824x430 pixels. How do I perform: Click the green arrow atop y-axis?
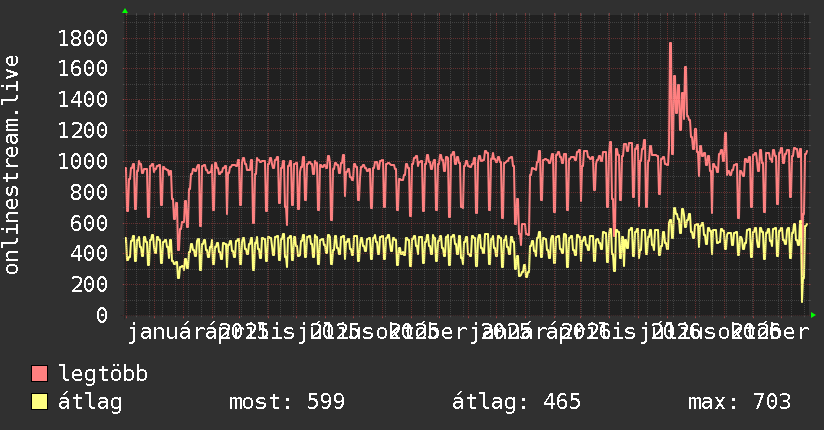125,11
